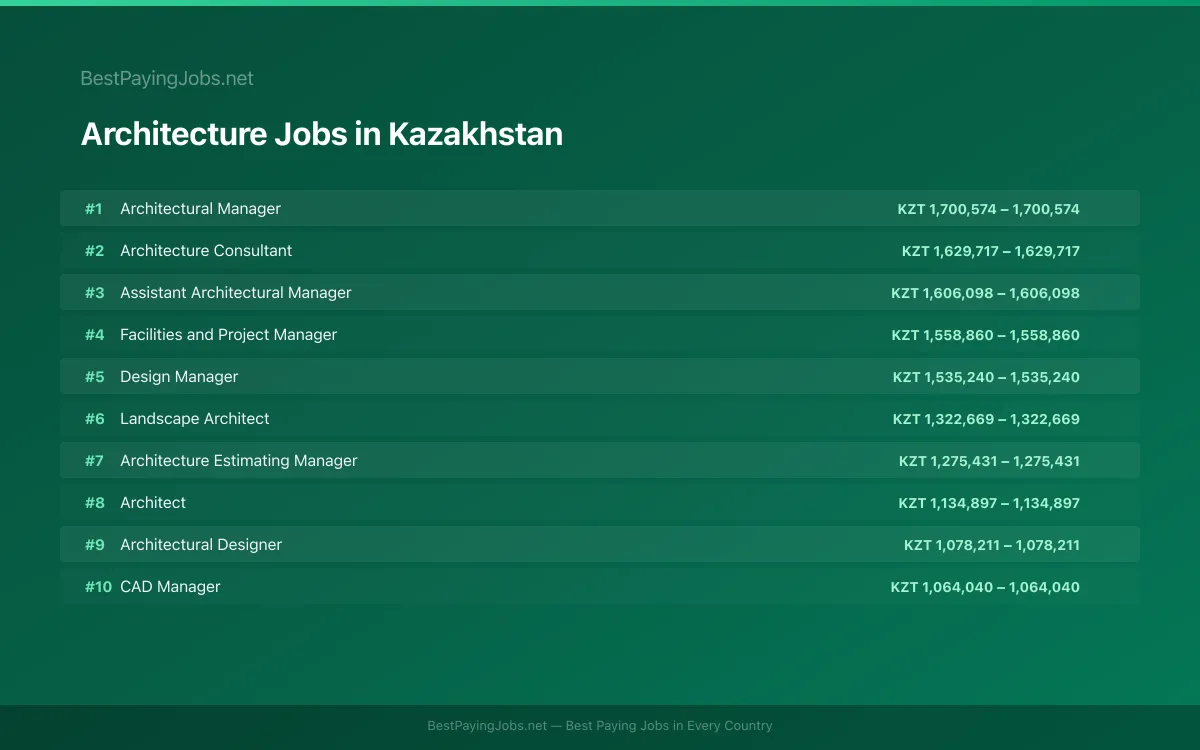The height and width of the screenshot is (750, 1200).
Task: Click salary KZT 1,322,669 – 1,322,669
Action: pos(986,419)
